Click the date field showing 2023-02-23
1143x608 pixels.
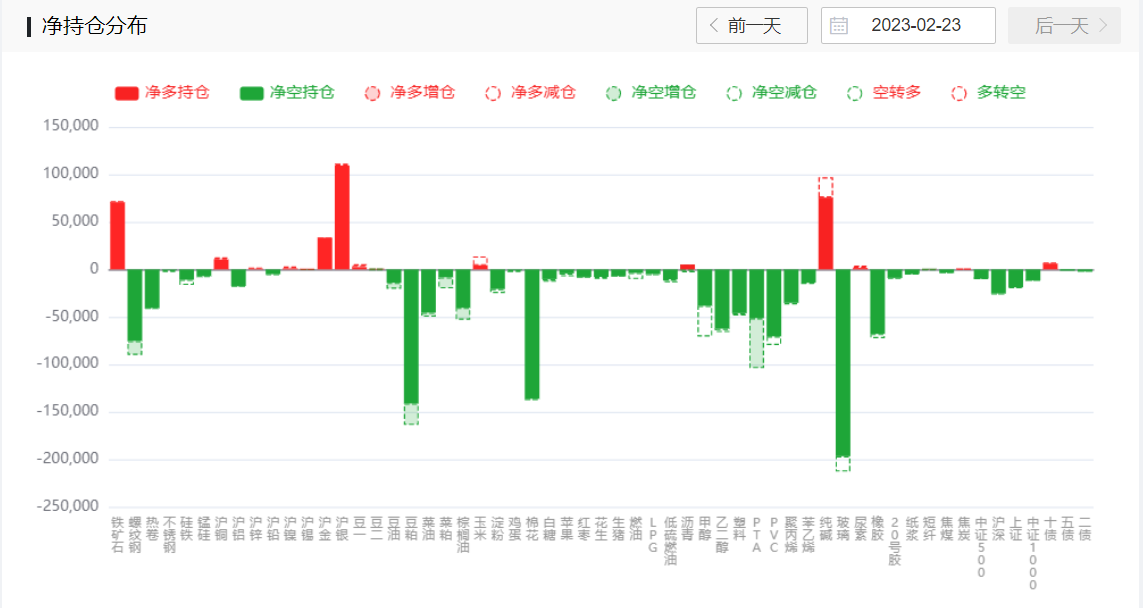(915, 25)
